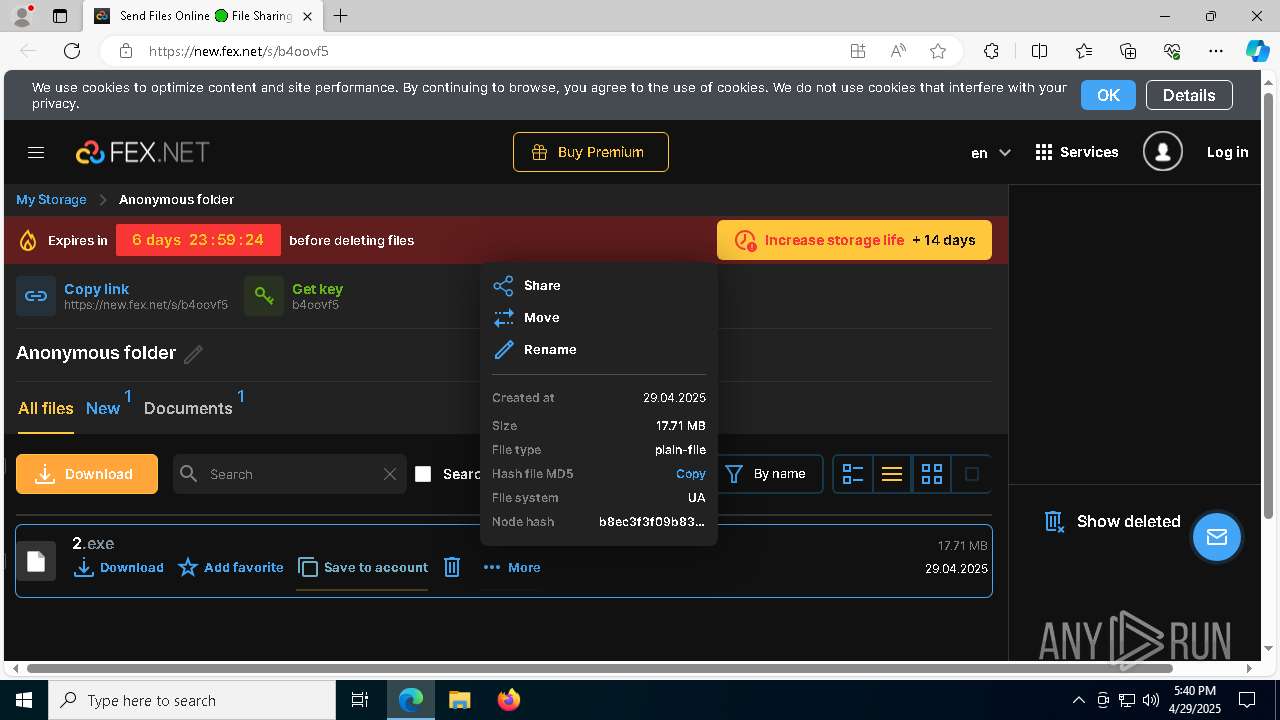
Task: Show hidden system tray icons
Action: coord(1078,700)
